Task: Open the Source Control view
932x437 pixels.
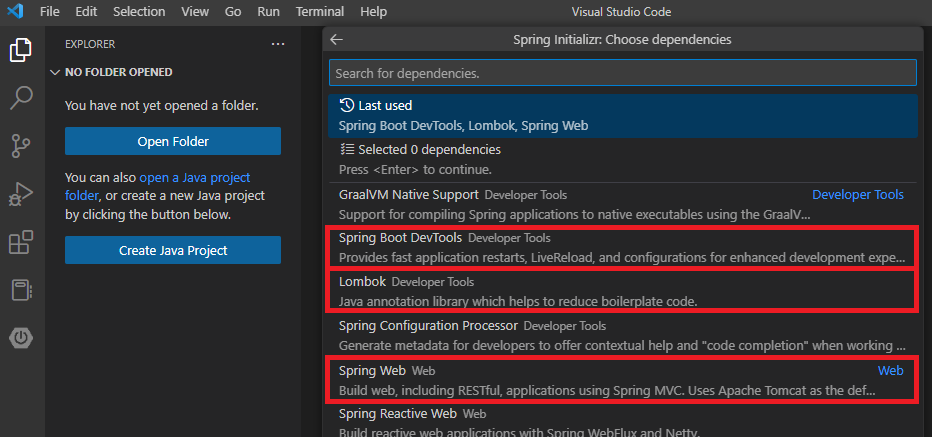Action: pyautogui.click(x=21, y=146)
